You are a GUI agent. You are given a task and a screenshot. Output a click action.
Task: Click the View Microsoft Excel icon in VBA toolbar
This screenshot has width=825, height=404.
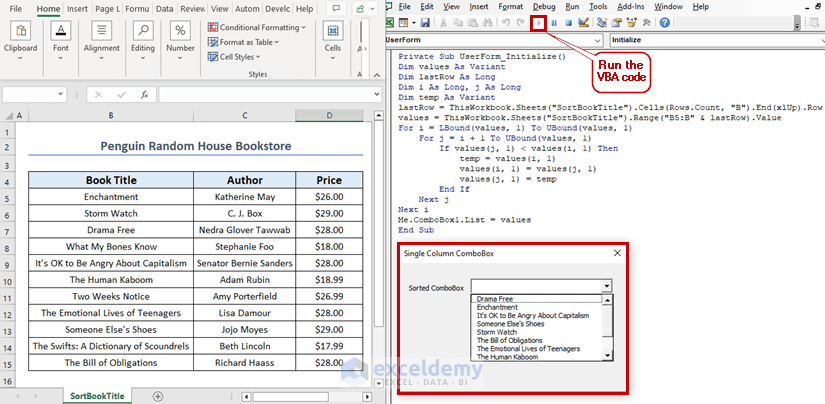pos(390,23)
